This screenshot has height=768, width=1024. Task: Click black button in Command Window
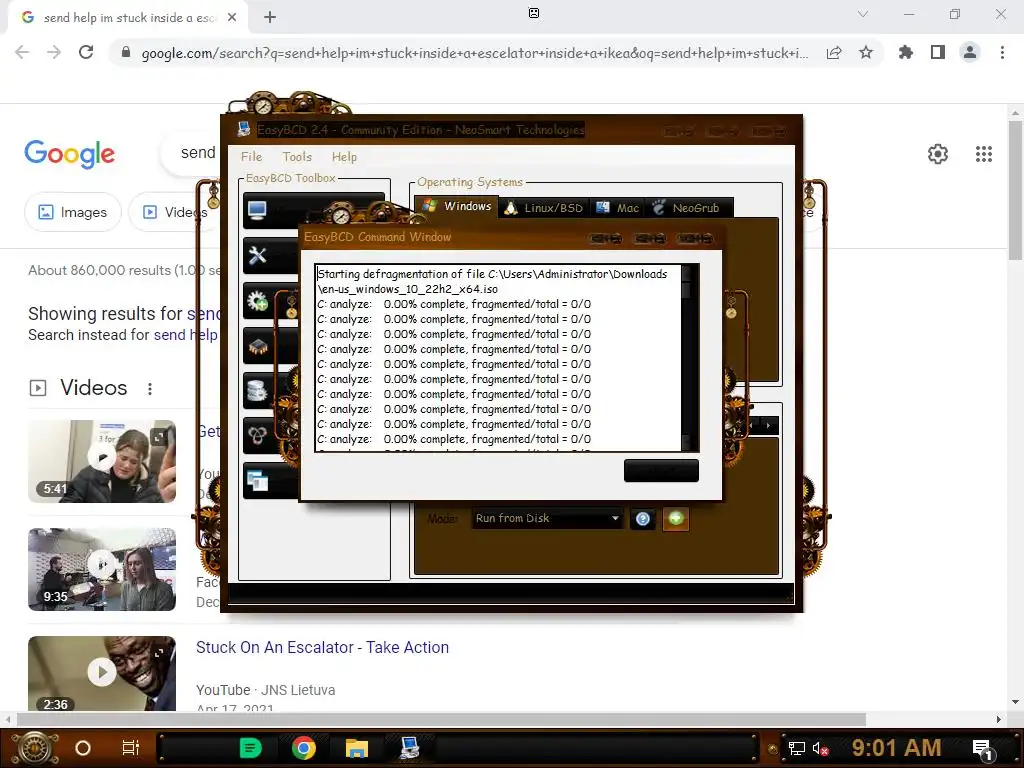[x=661, y=470]
